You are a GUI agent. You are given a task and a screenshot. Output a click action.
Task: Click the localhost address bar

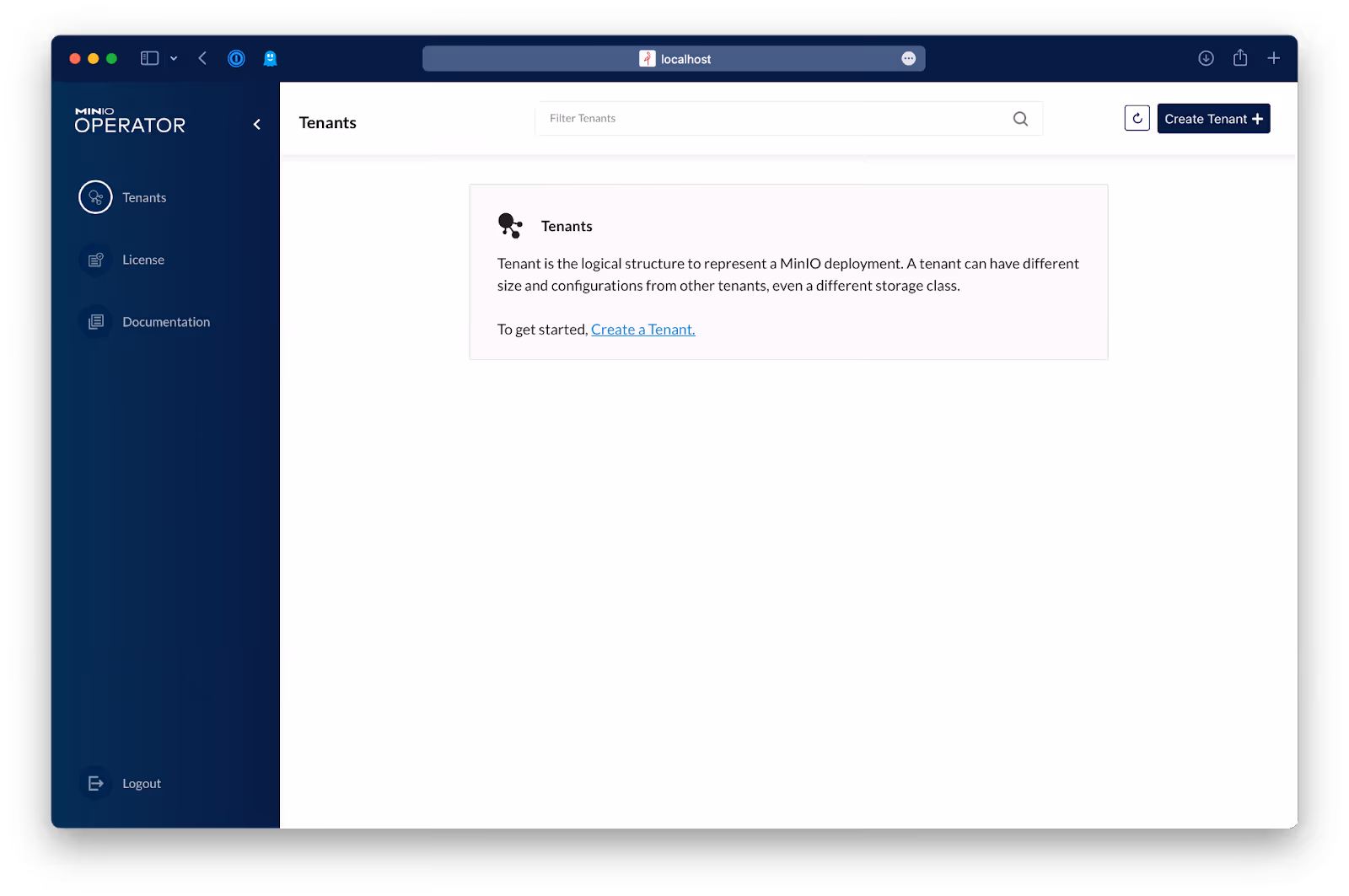point(674,58)
